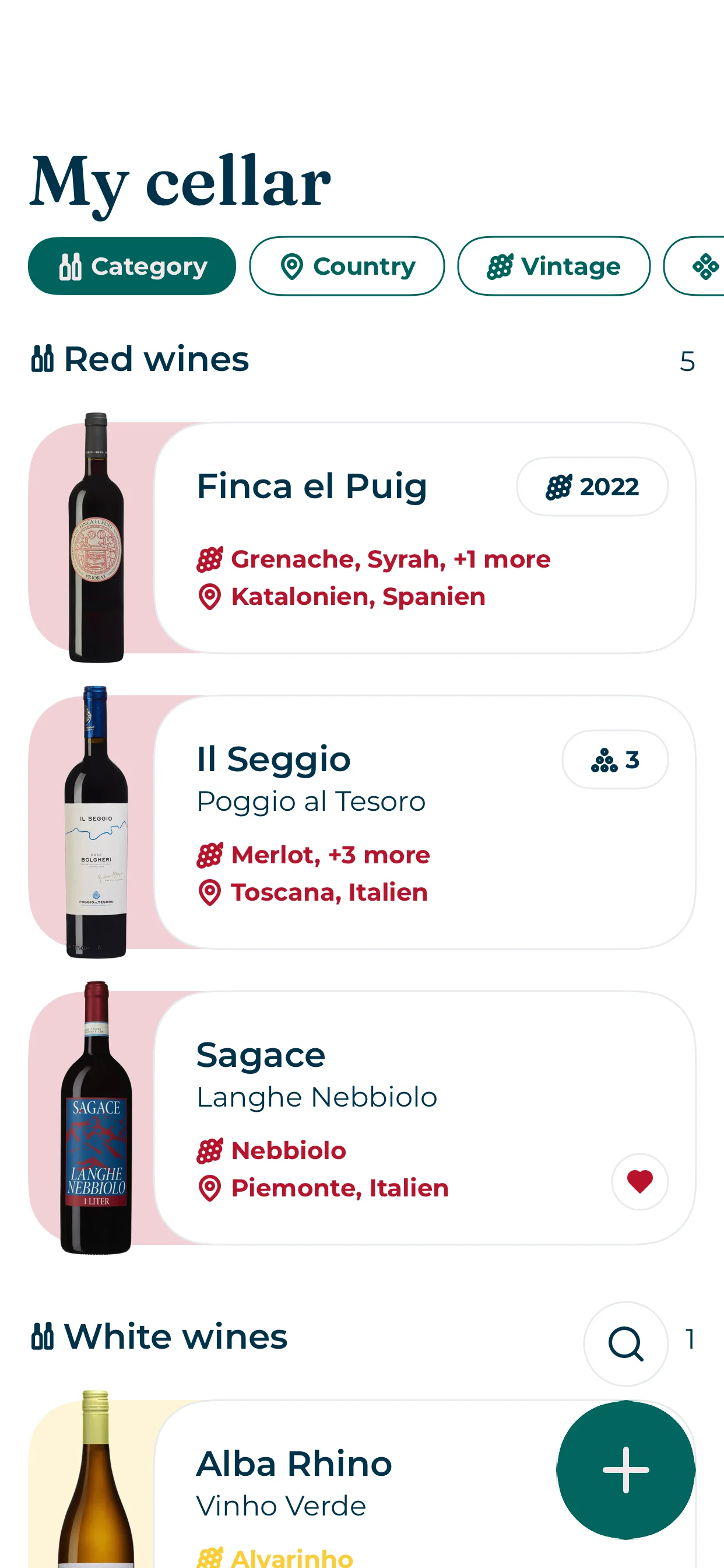Screen dimensions: 724x1568
Task: Expand the White wines section header
Action: pyautogui.click(x=175, y=1336)
